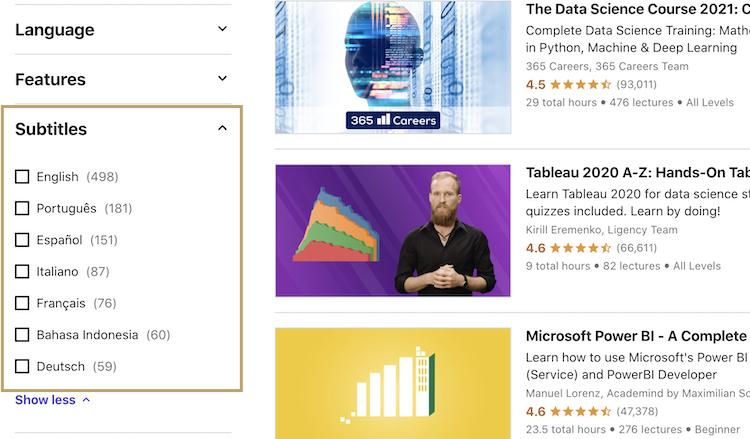The width and height of the screenshot is (750, 439).
Task: Tick the Italiano subtitles checkbox
Action: 22,272
